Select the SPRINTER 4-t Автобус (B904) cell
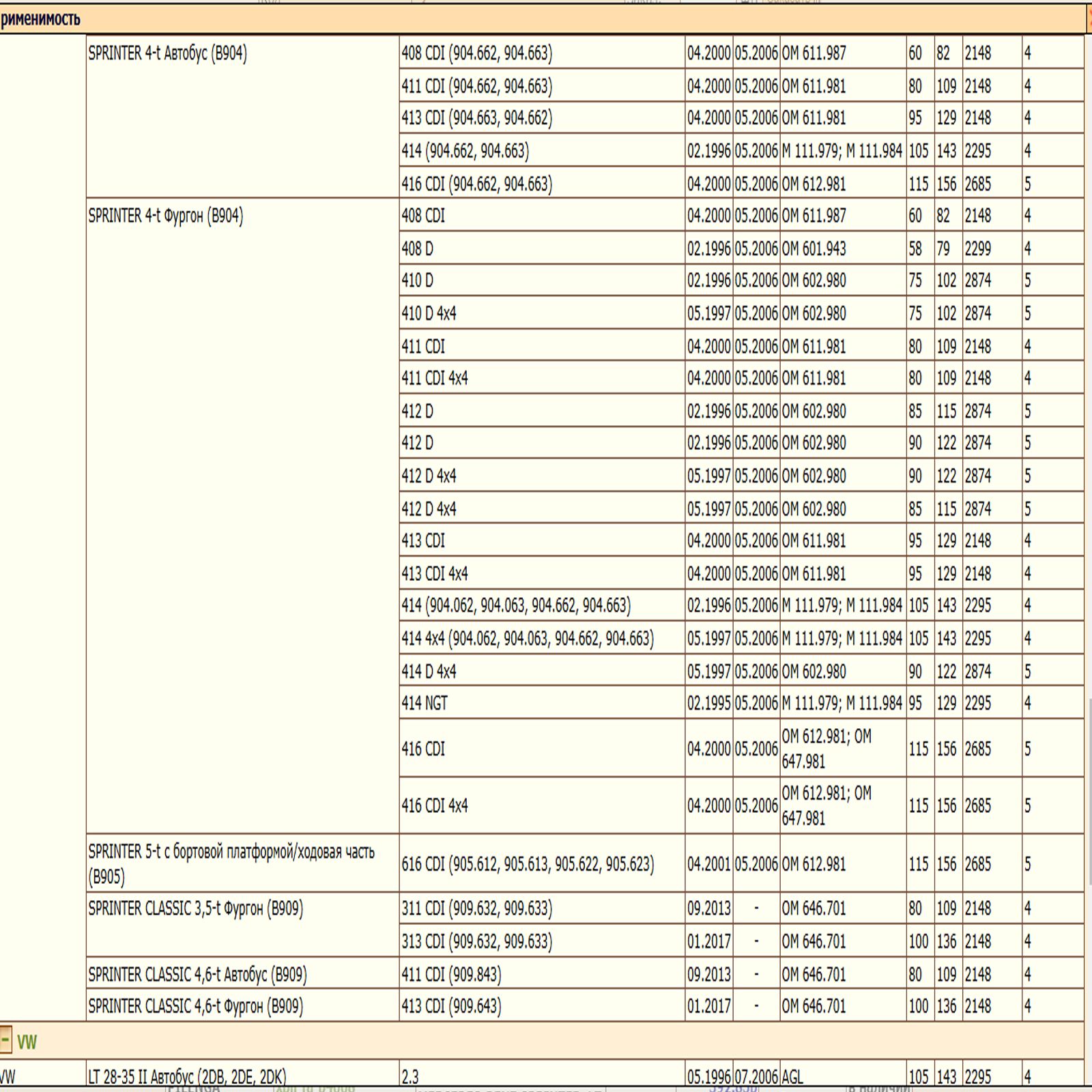The width and height of the screenshot is (1092, 1092). click(x=168, y=53)
